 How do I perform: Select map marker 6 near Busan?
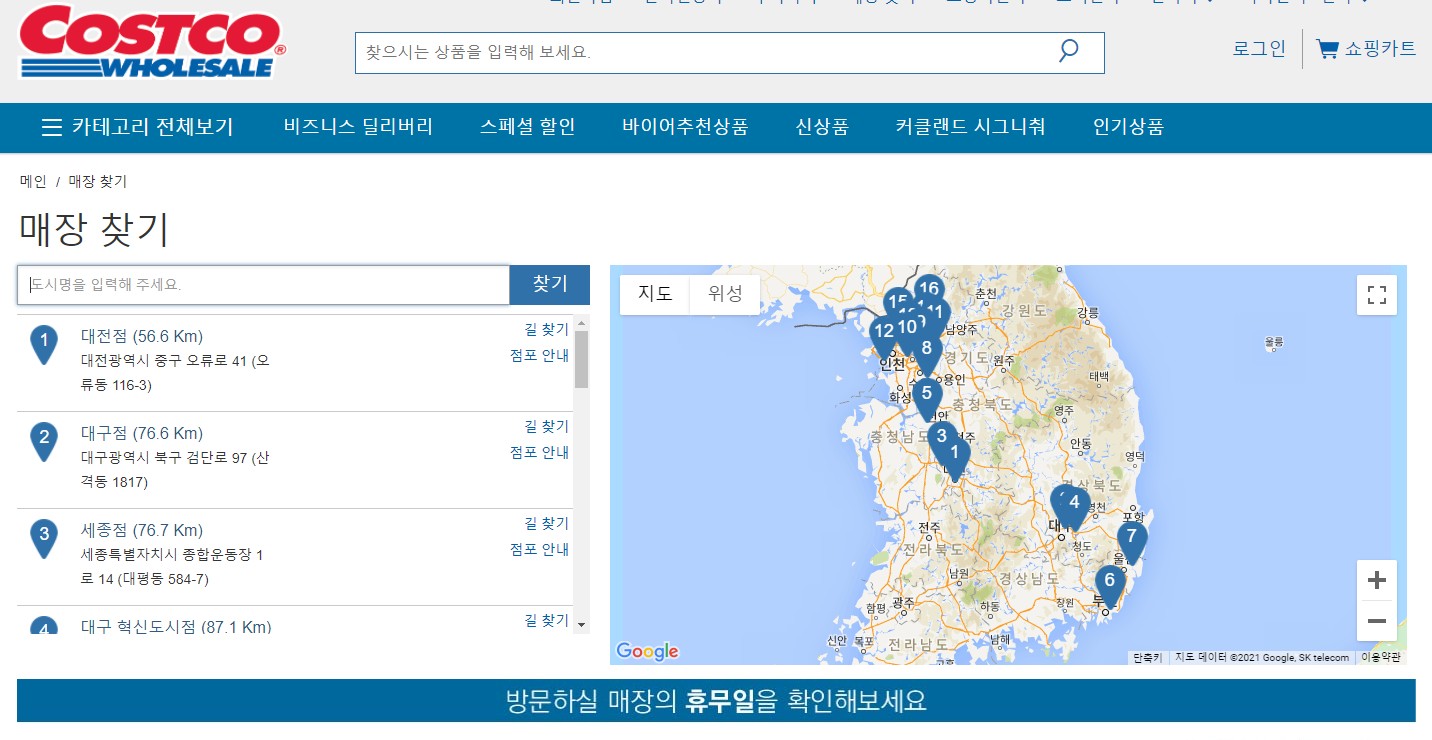click(1109, 586)
